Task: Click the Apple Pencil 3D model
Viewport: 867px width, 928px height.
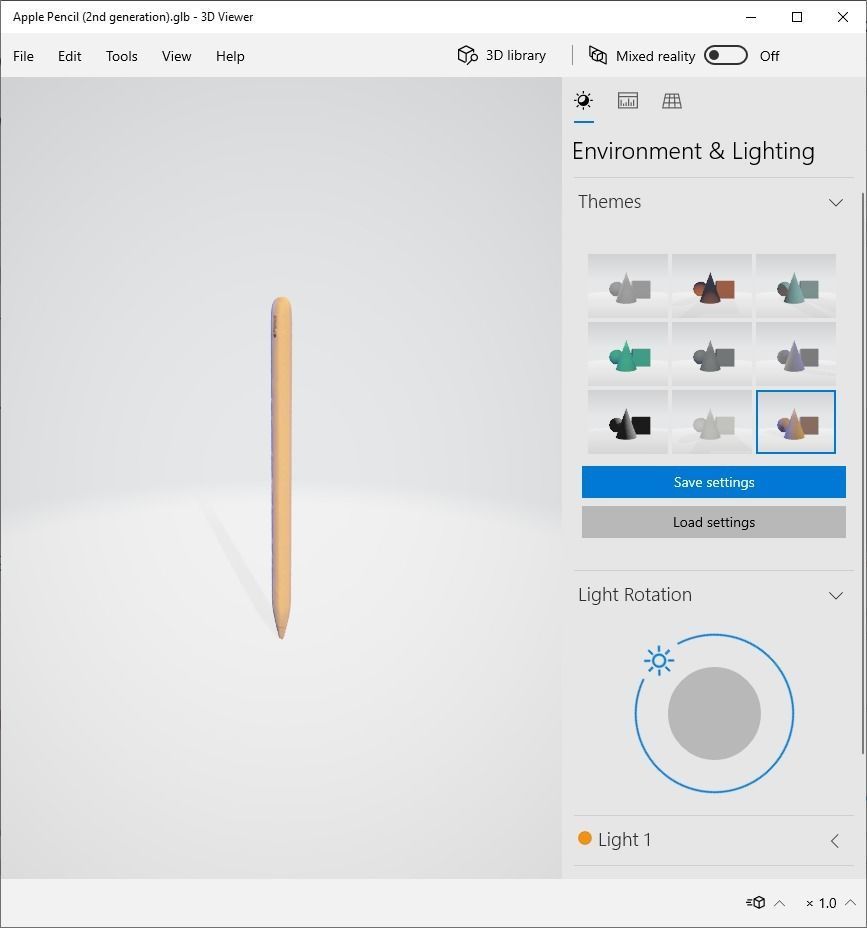Action: pos(282,468)
